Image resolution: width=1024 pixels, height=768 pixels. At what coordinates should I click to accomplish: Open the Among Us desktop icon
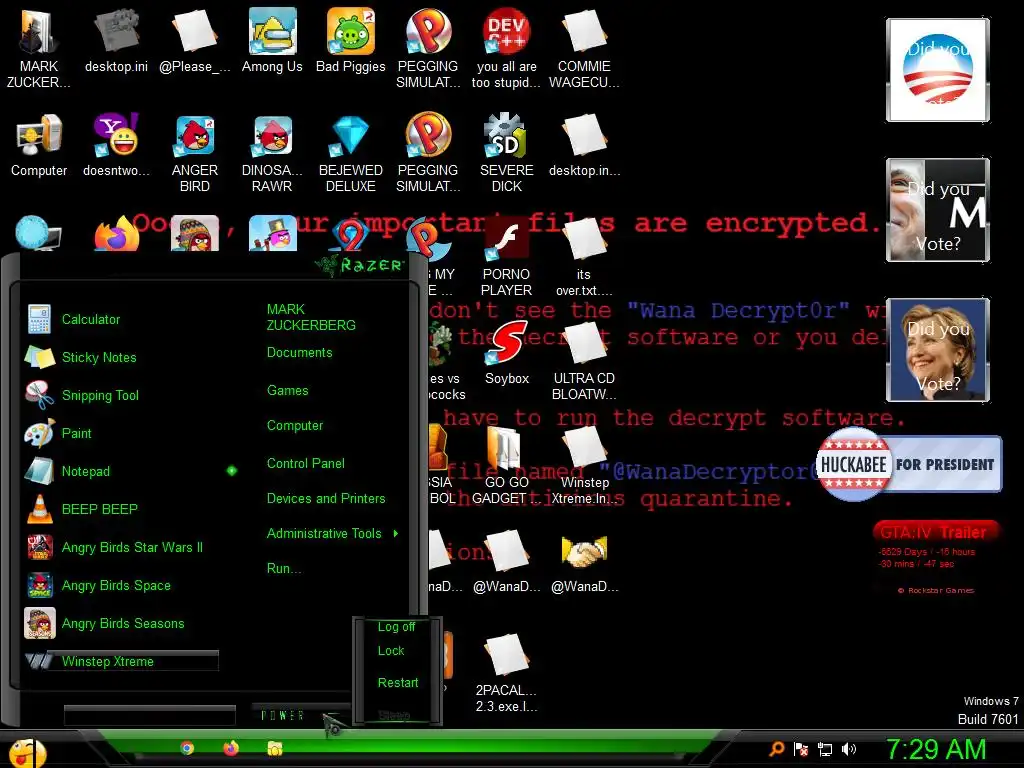[272, 40]
